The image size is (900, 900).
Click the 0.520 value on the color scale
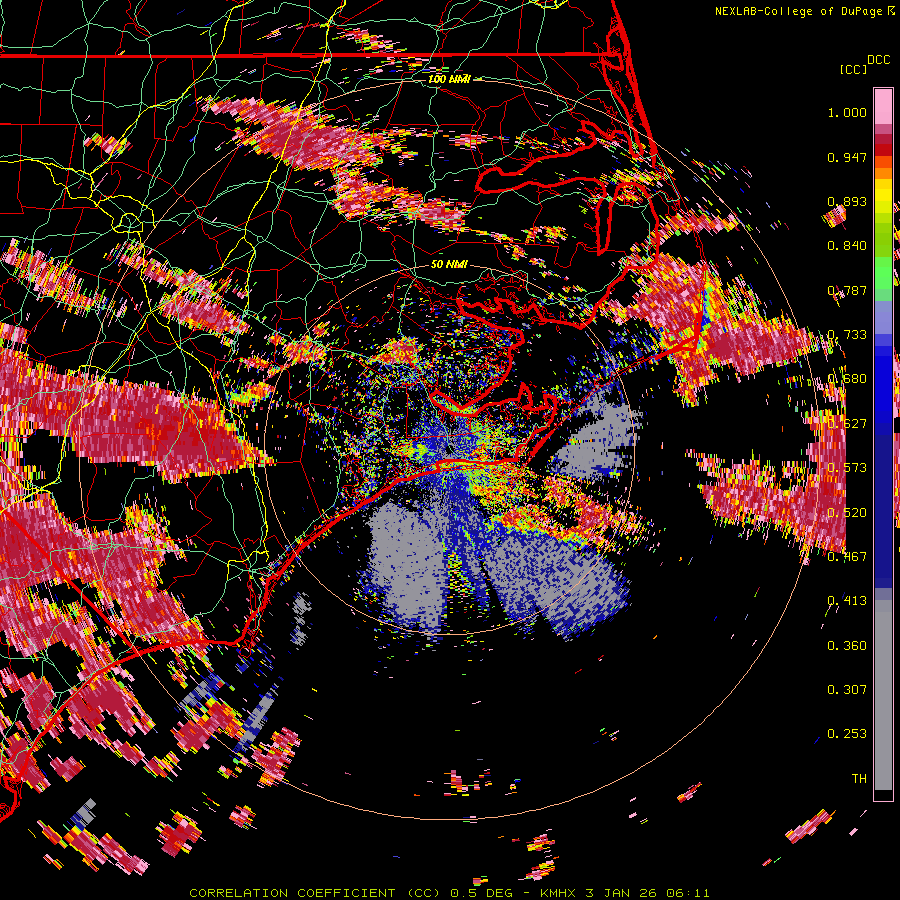(x=847, y=513)
